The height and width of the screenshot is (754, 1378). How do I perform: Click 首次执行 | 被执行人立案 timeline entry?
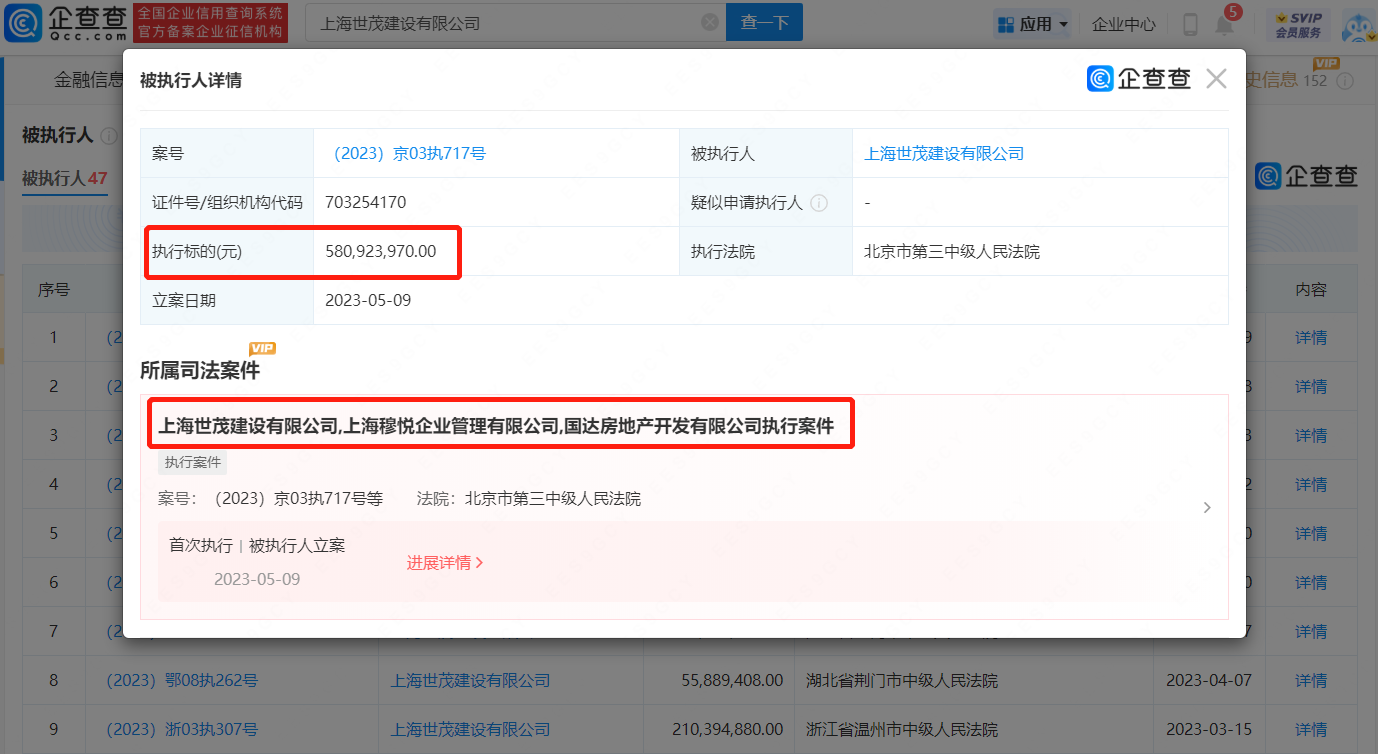click(x=257, y=546)
